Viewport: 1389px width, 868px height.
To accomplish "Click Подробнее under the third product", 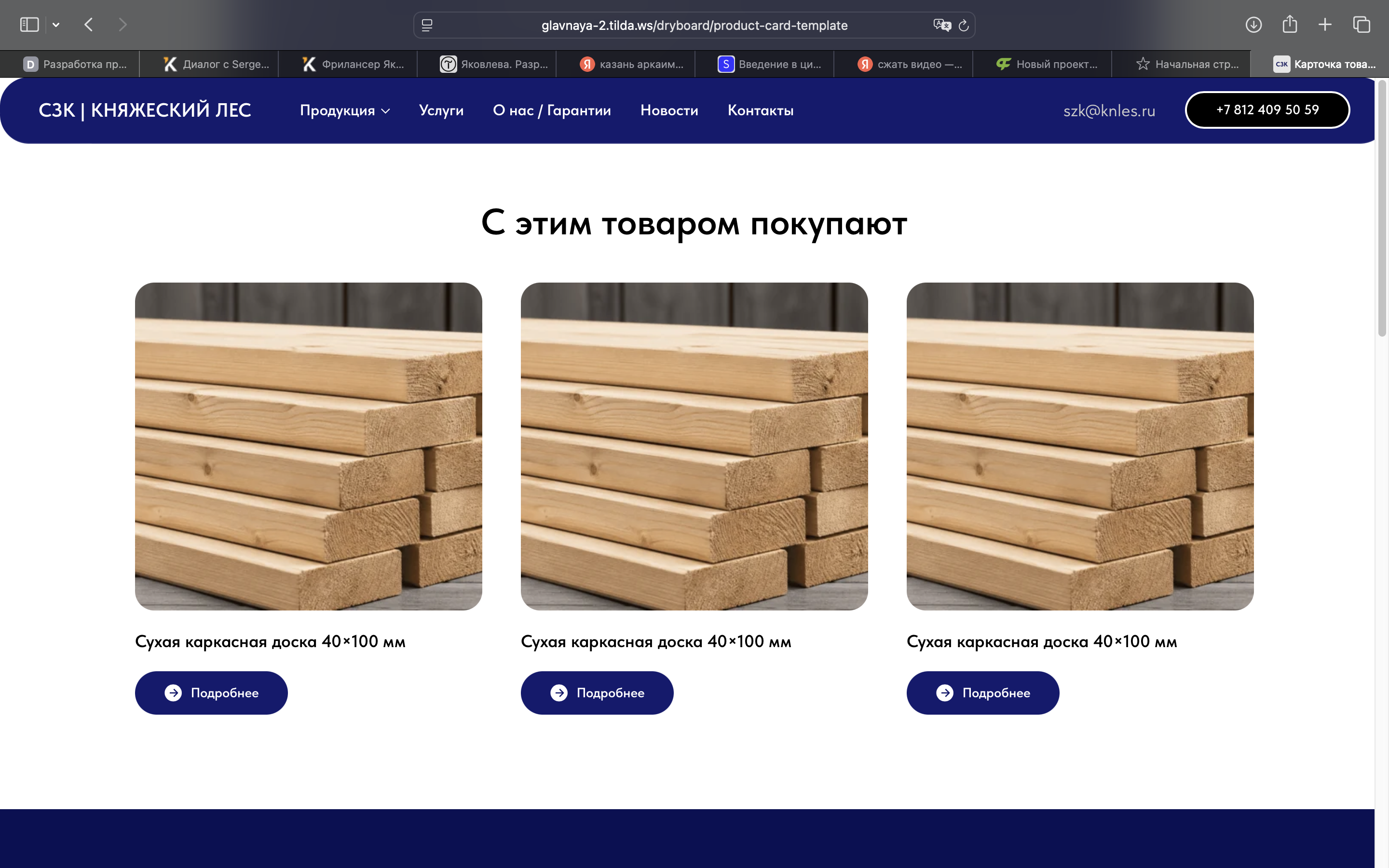I will [x=982, y=693].
